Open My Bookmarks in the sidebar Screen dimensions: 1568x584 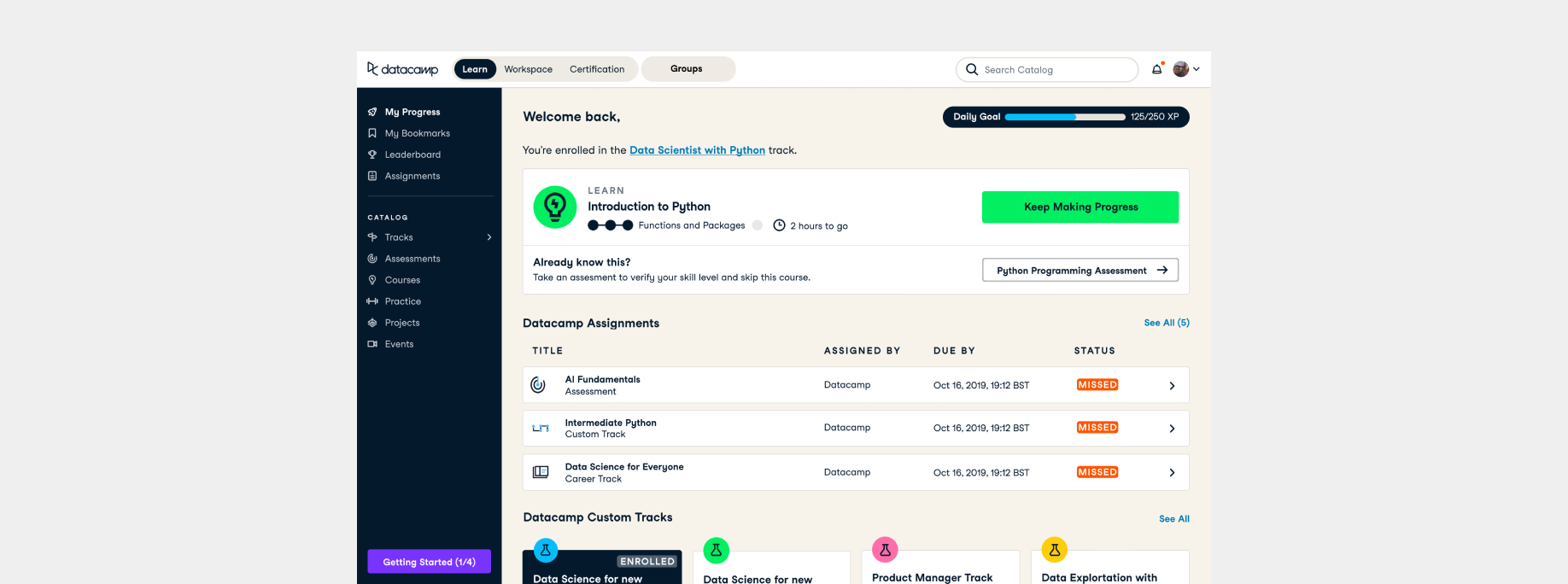417,133
